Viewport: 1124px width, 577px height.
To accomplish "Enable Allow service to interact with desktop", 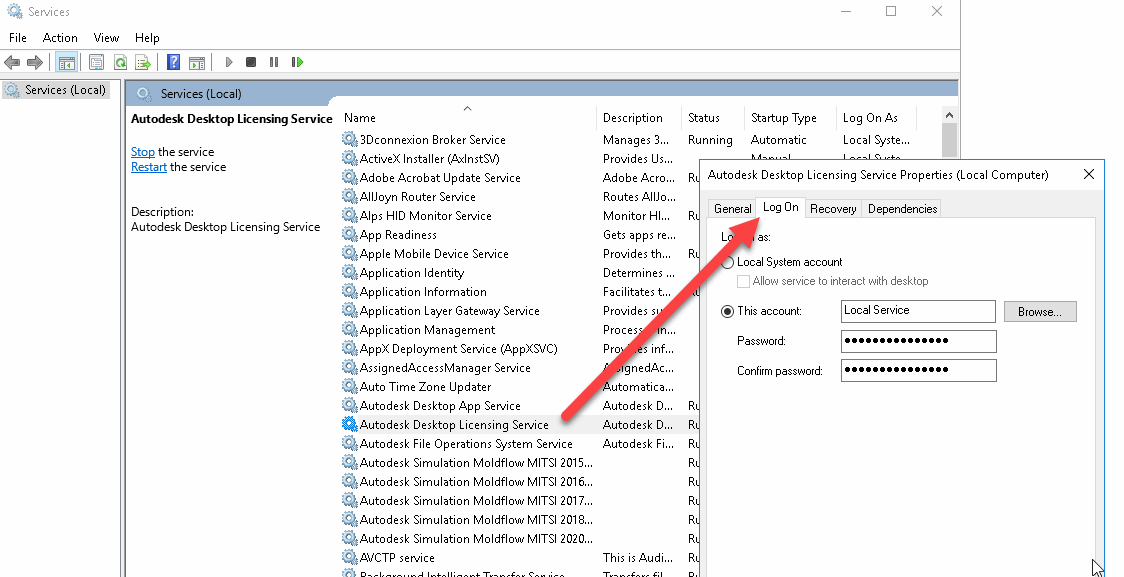I will 743,281.
